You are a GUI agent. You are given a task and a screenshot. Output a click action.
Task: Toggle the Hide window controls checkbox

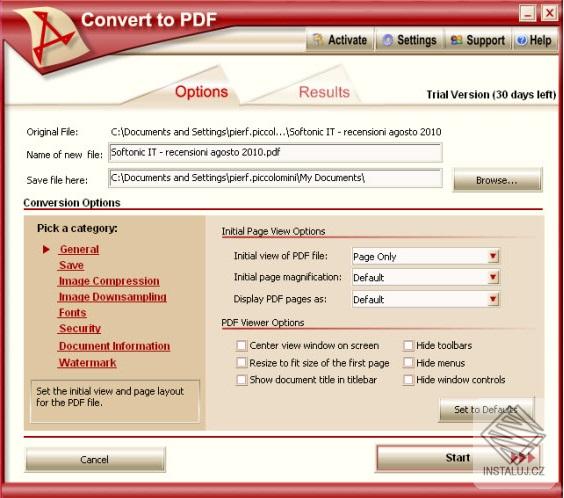[408, 380]
